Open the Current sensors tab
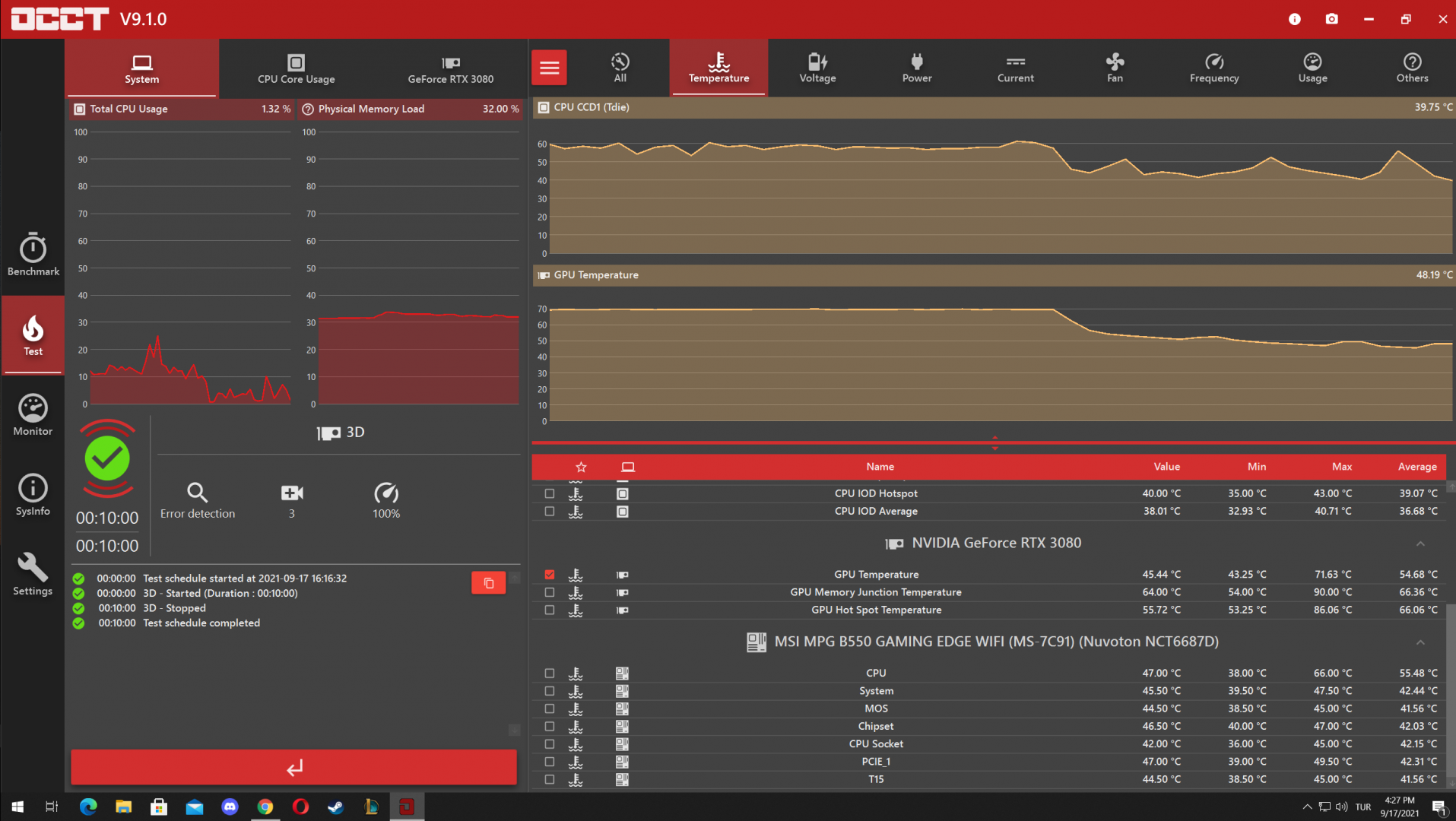Image resolution: width=1456 pixels, height=821 pixels. (x=1016, y=68)
